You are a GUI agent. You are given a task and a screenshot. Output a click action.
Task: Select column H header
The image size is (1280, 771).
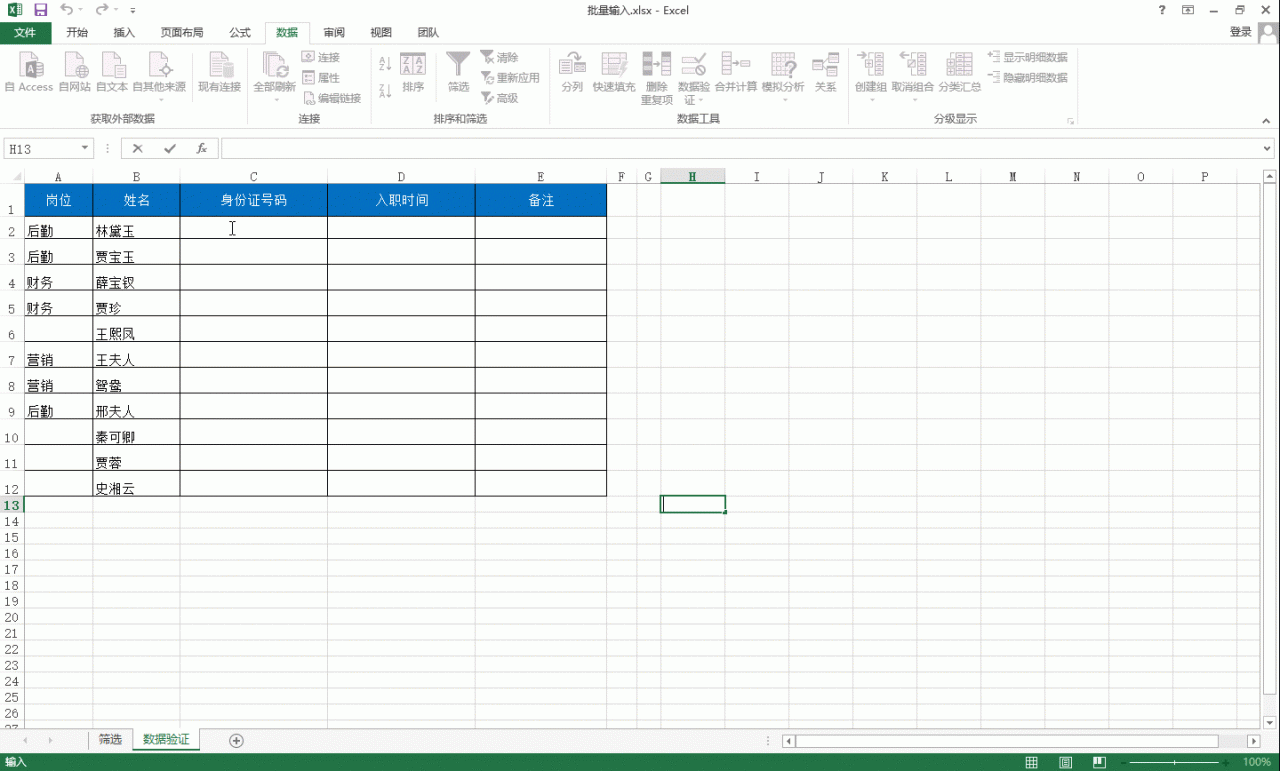[x=692, y=177]
